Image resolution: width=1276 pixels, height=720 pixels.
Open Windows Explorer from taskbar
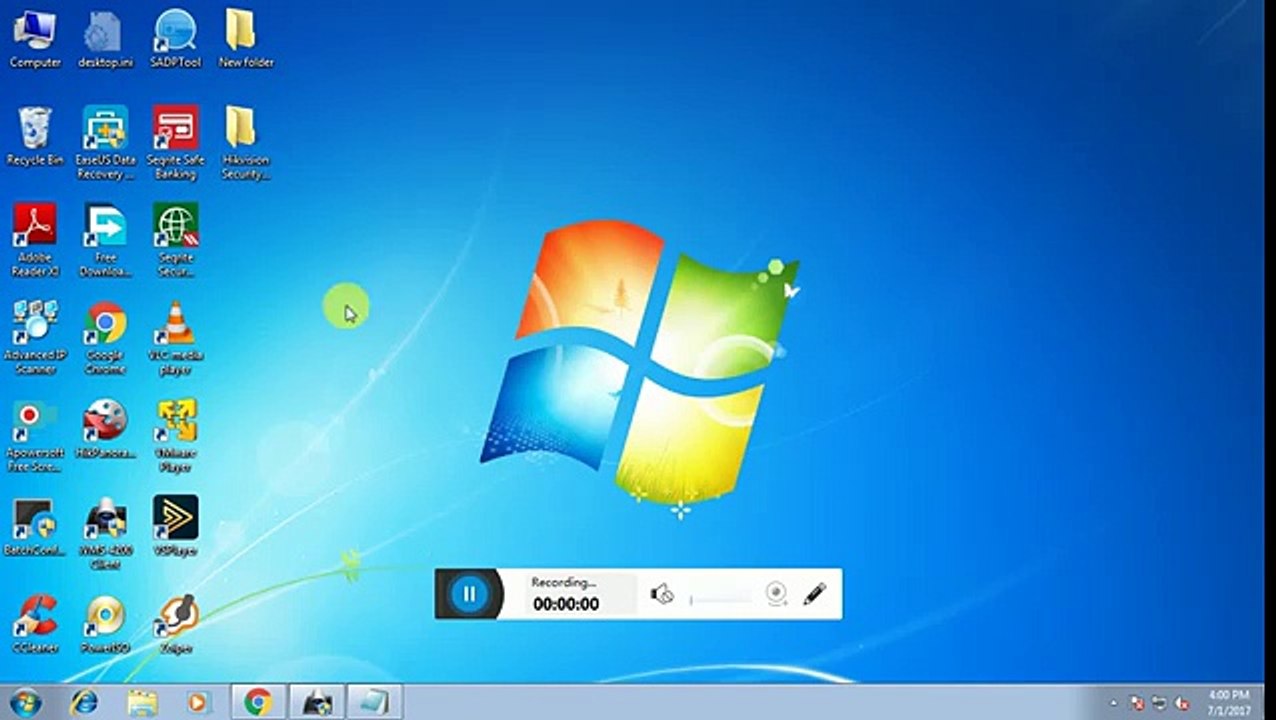[x=142, y=702]
